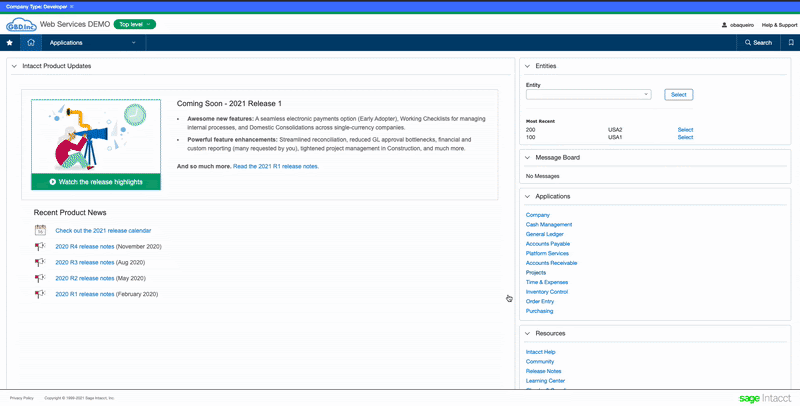Open Projects application
Viewport: 800px width, 406px height.
[536, 272]
